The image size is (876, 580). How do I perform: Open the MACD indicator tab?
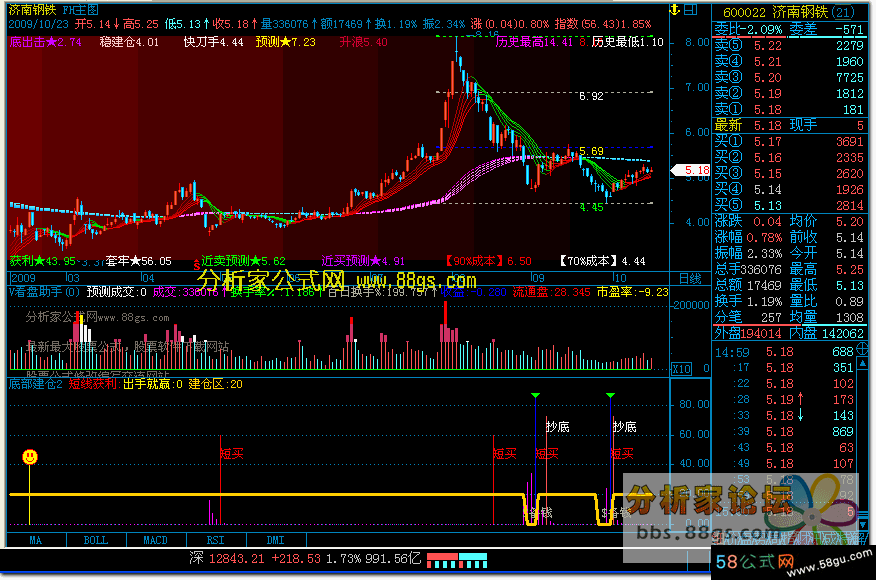coord(156,540)
